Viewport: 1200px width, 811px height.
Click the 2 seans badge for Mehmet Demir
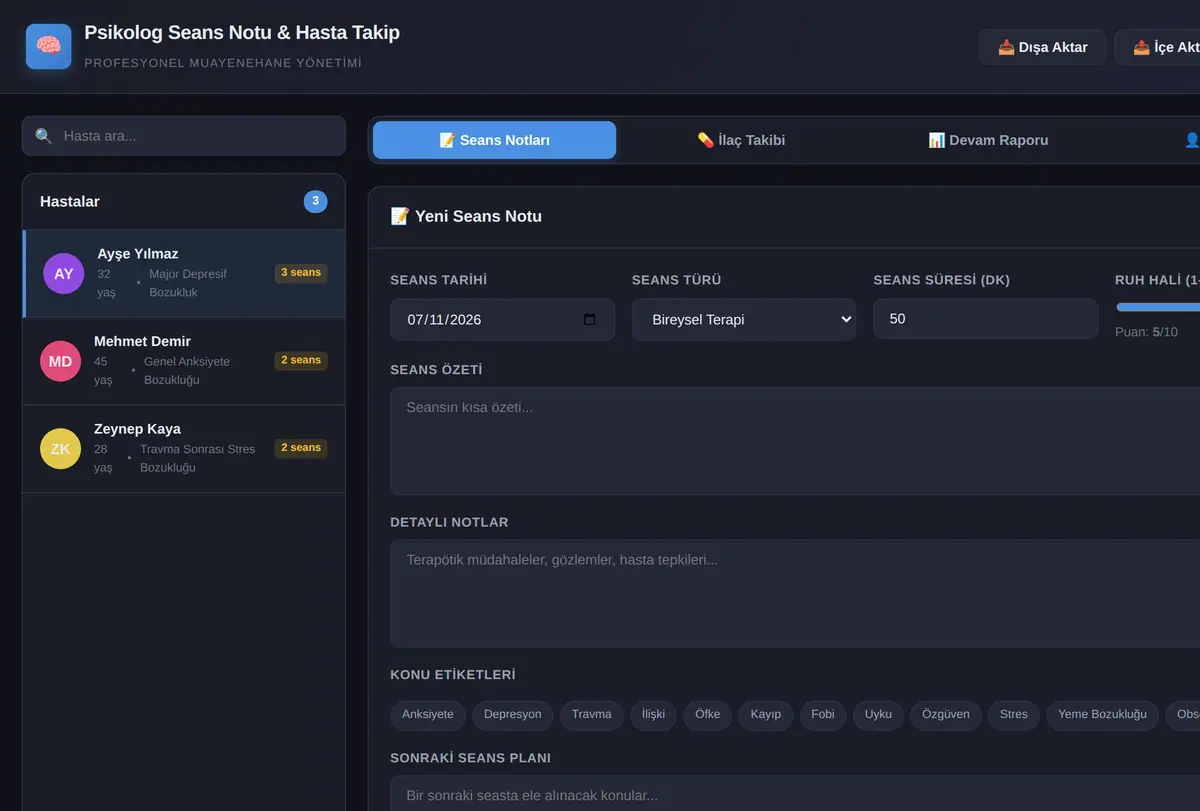(301, 360)
